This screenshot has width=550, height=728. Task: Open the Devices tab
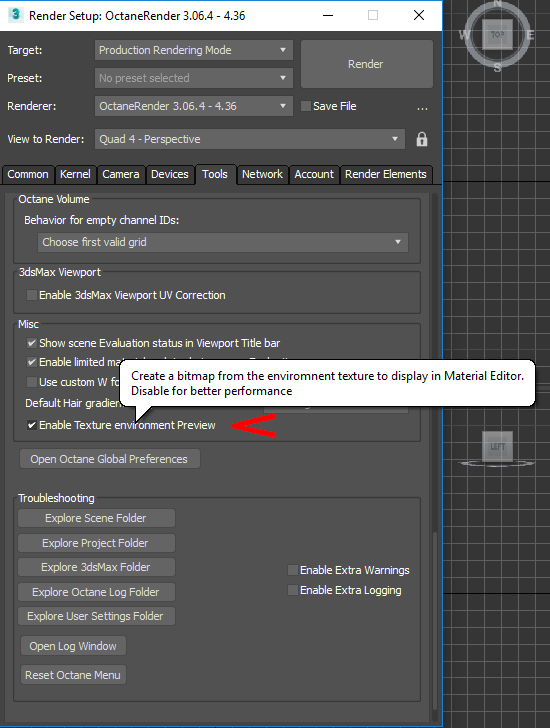coord(170,175)
